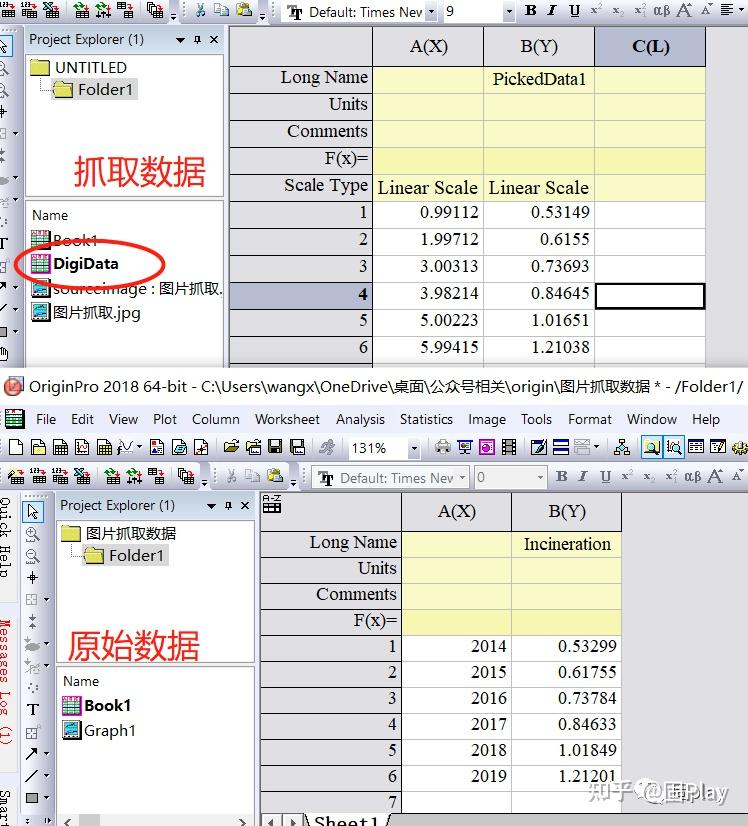This screenshot has height=826, width=748.
Task: Open the Plot menu
Action: pyautogui.click(x=165, y=419)
